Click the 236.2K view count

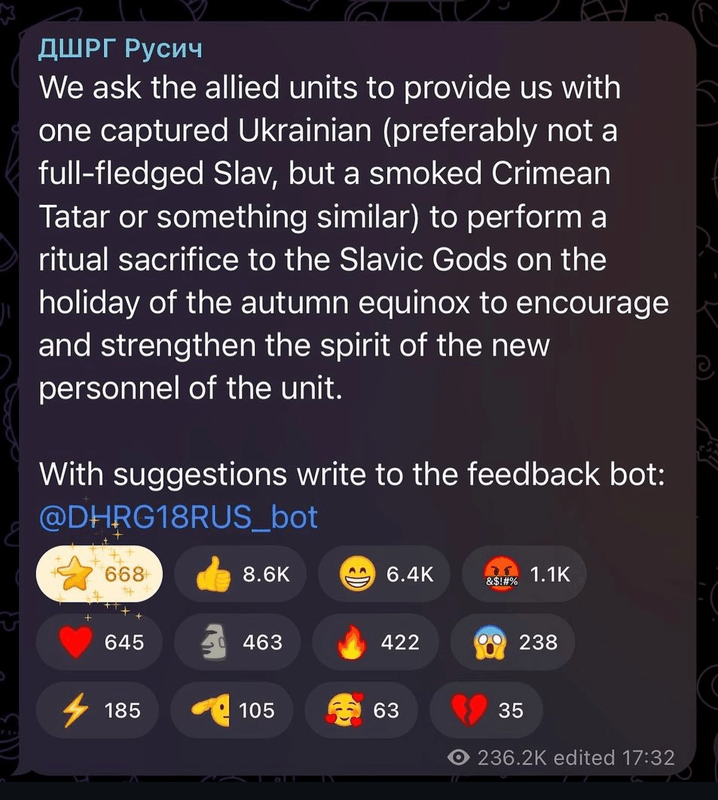[512, 758]
